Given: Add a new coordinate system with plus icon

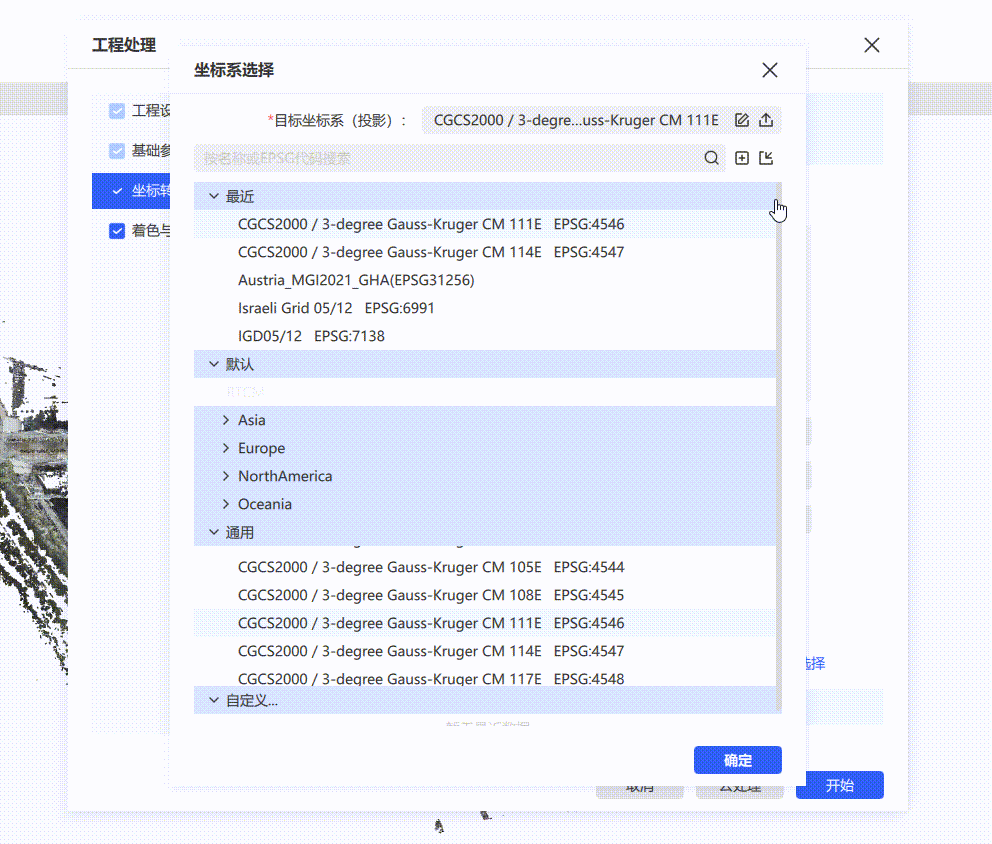Looking at the screenshot, I should [x=742, y=158].
